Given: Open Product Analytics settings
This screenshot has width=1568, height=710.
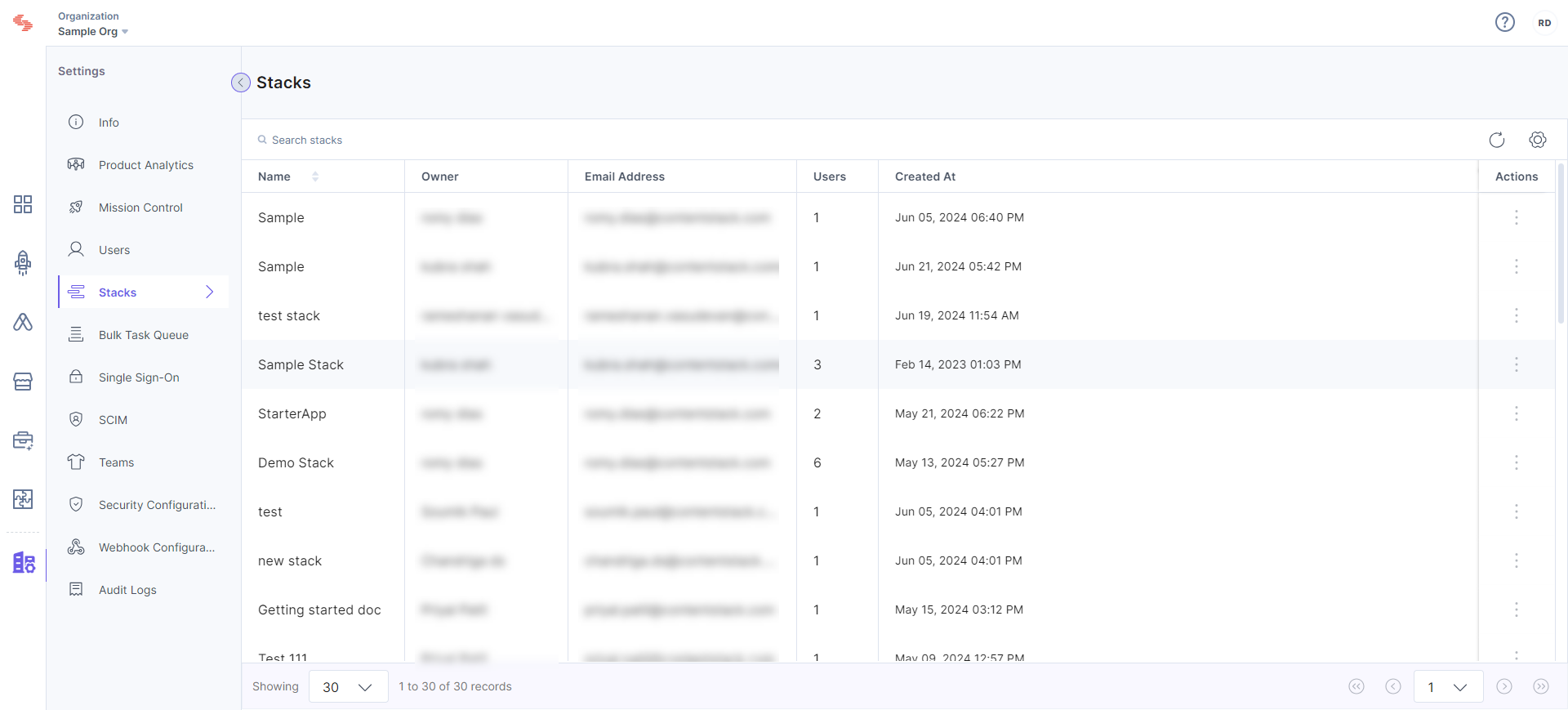Looking at the screenshot, I should pos(144,164).
